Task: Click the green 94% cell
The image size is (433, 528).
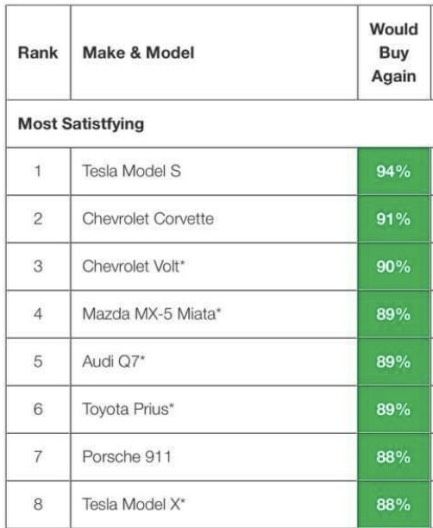Action: pos(394,171)
